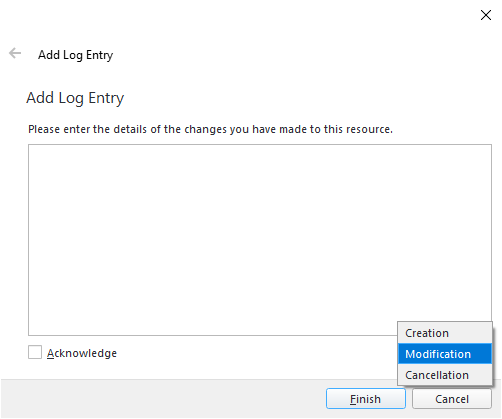Focus the change details text area
The width and height of the screenshot is (502, 419).
(x=260, y=240)
